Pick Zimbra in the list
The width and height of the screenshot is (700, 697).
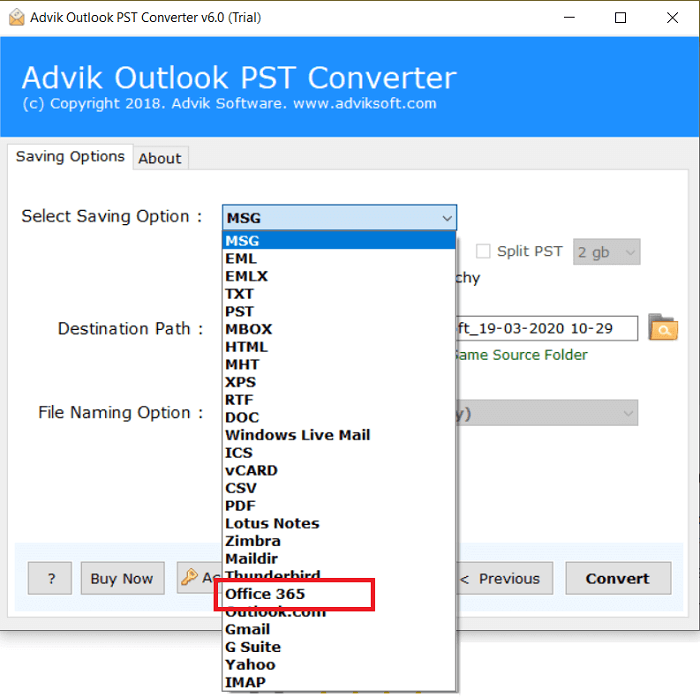click(x=339, y=541)
